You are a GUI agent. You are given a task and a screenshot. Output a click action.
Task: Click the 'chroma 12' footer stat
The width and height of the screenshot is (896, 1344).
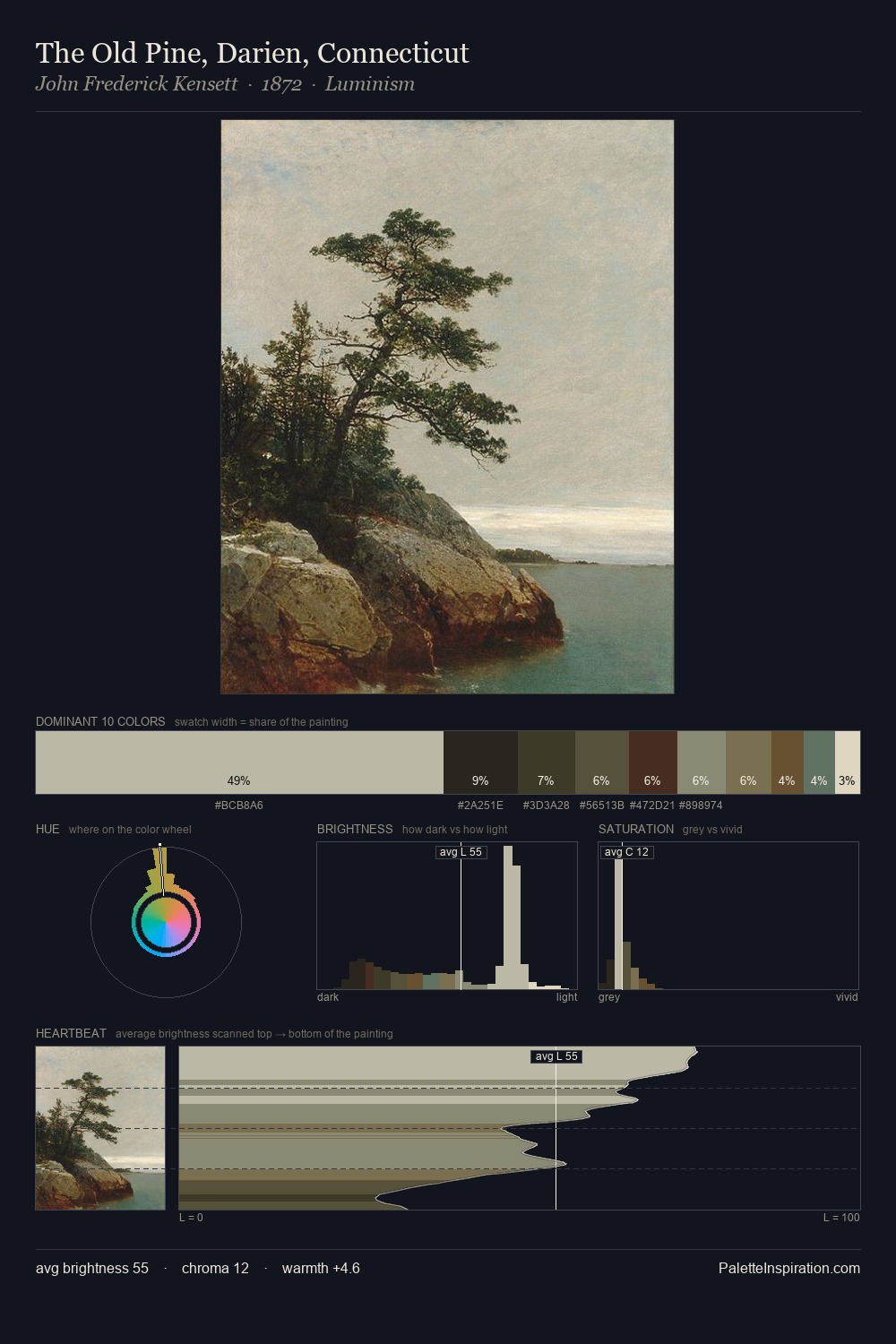(215, 1268)
